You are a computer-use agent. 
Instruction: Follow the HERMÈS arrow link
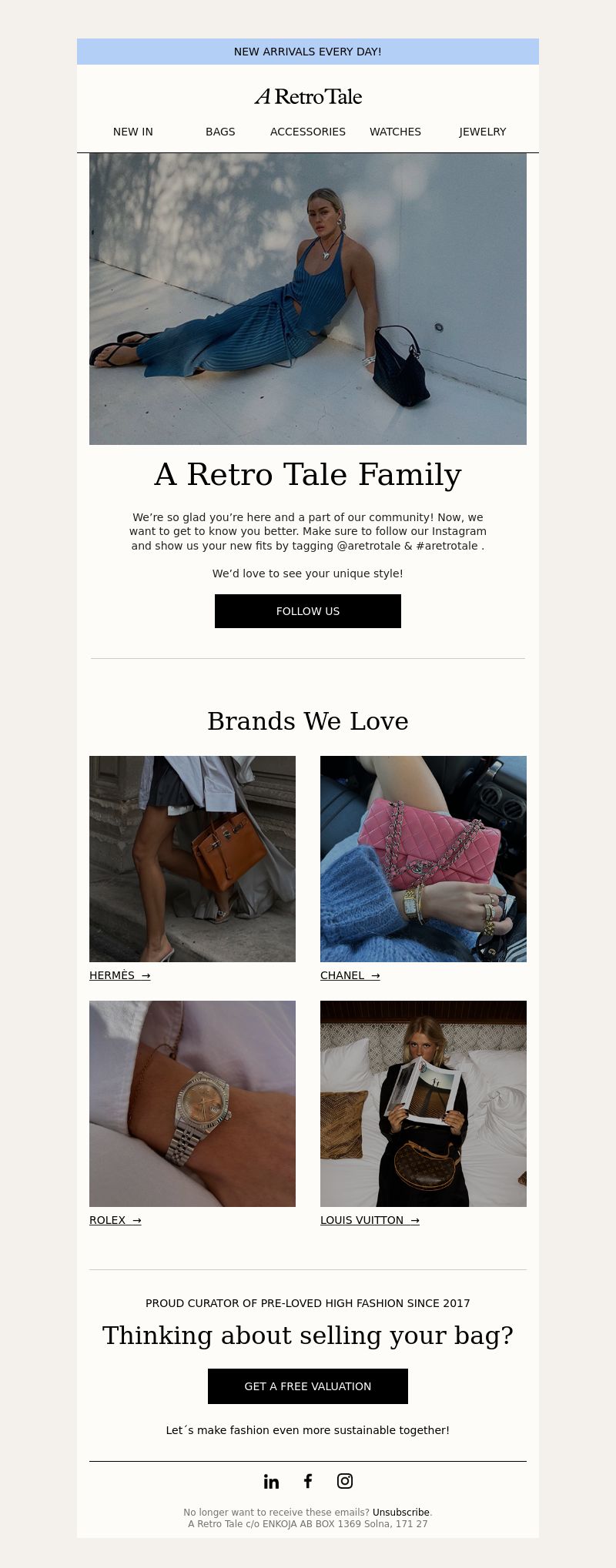[120, 975]
